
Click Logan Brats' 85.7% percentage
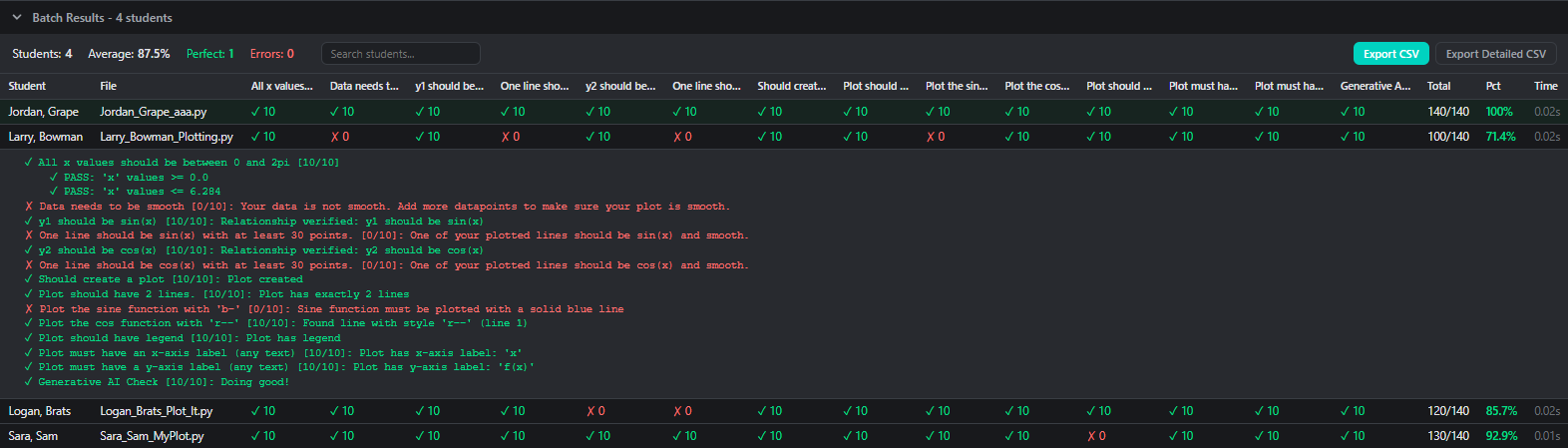(x=1501, y=411)
